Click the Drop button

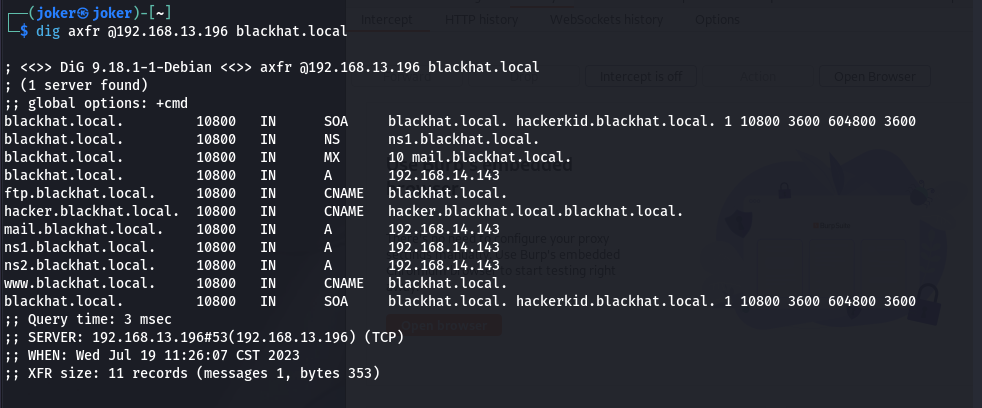(x=524, y=76)
